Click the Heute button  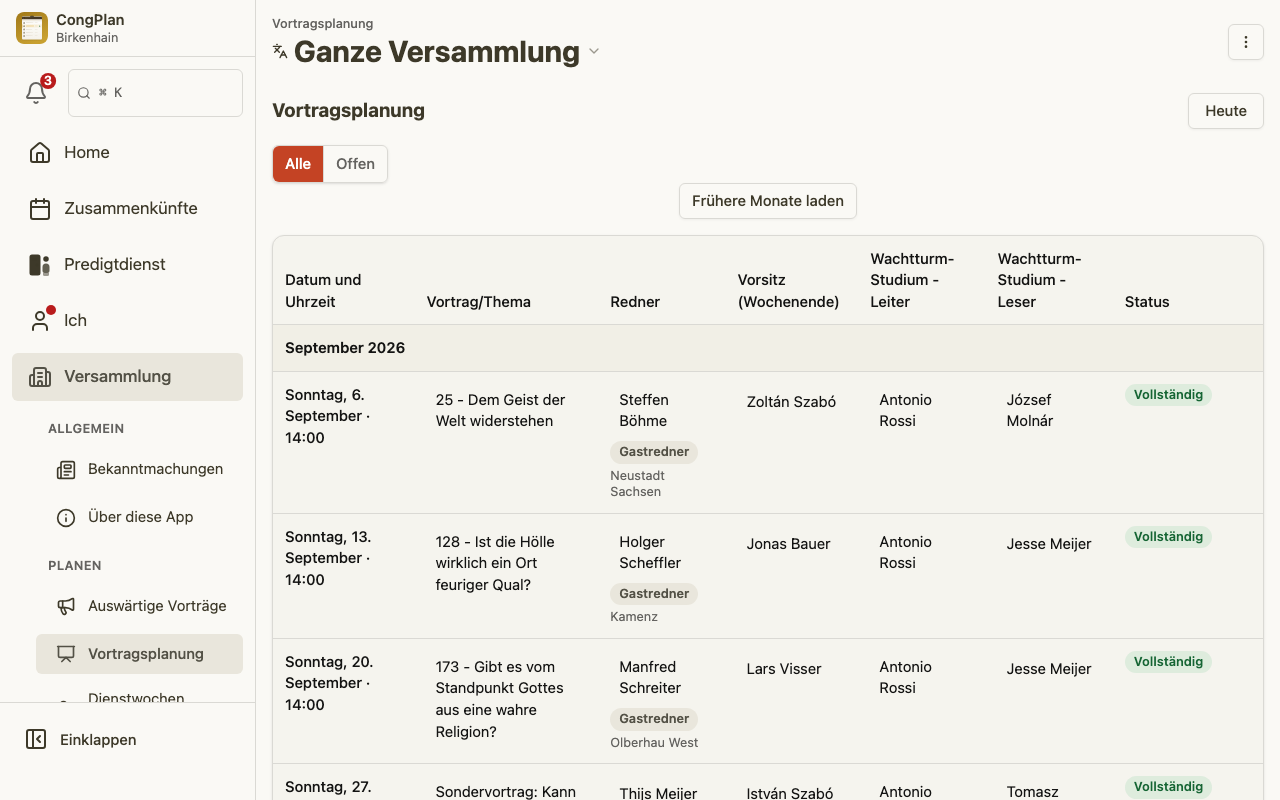(1226, 111)
